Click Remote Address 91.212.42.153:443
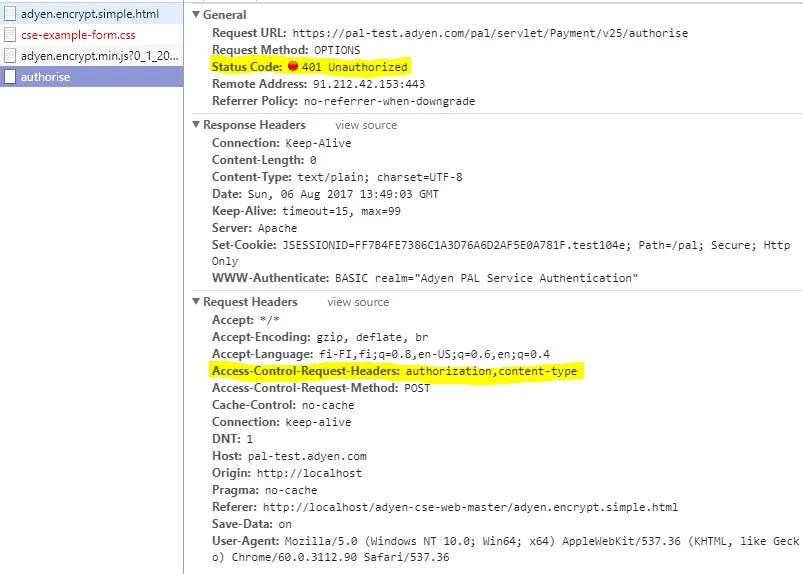 [x=369, y=84]
